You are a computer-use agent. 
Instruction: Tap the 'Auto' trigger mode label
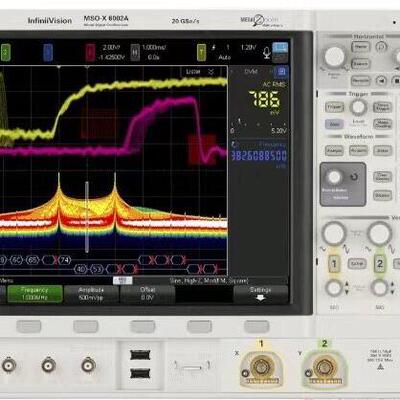[225, 57]
